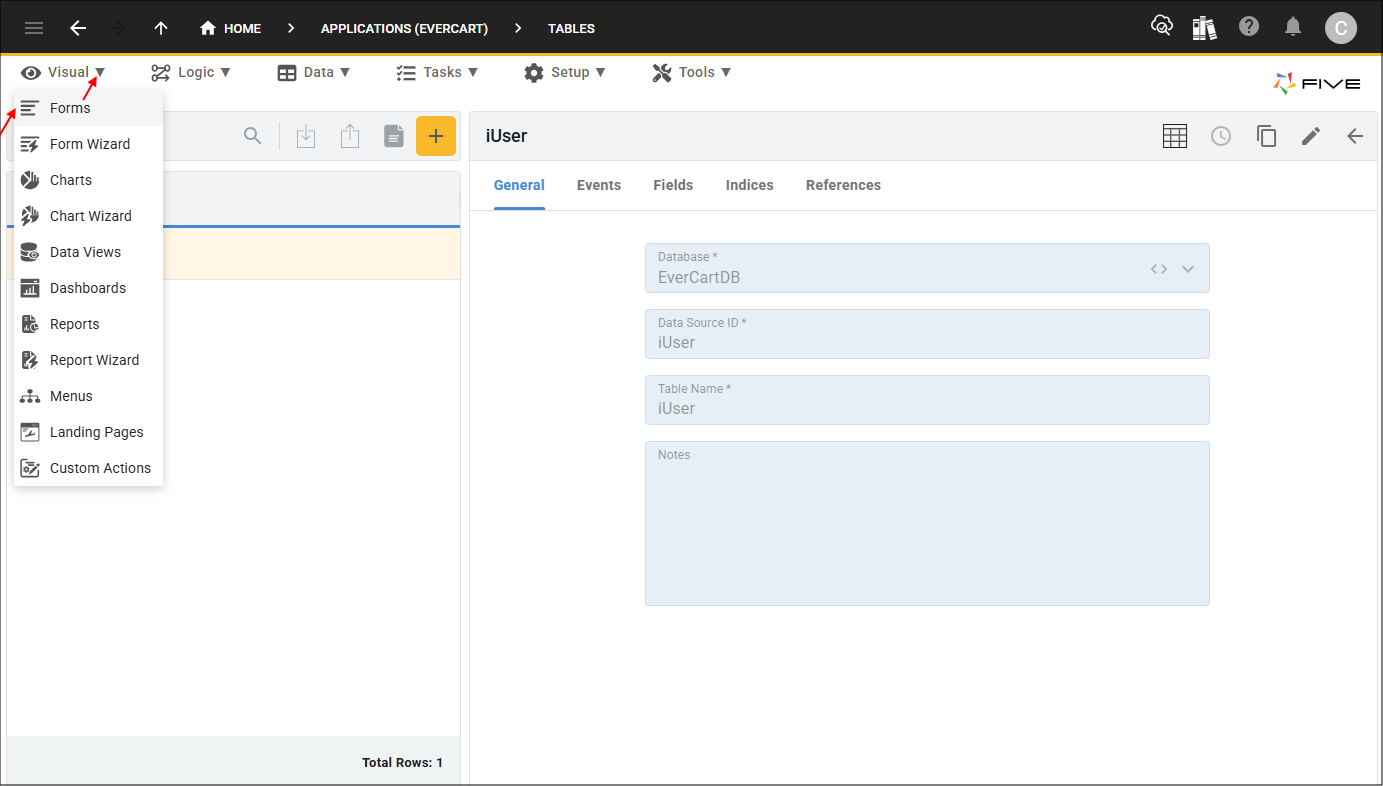Image resolution: width=1383 pixels, height=786 pixels.
Task: Click the notifications bell icon
Action: (x=1293, y=27)
